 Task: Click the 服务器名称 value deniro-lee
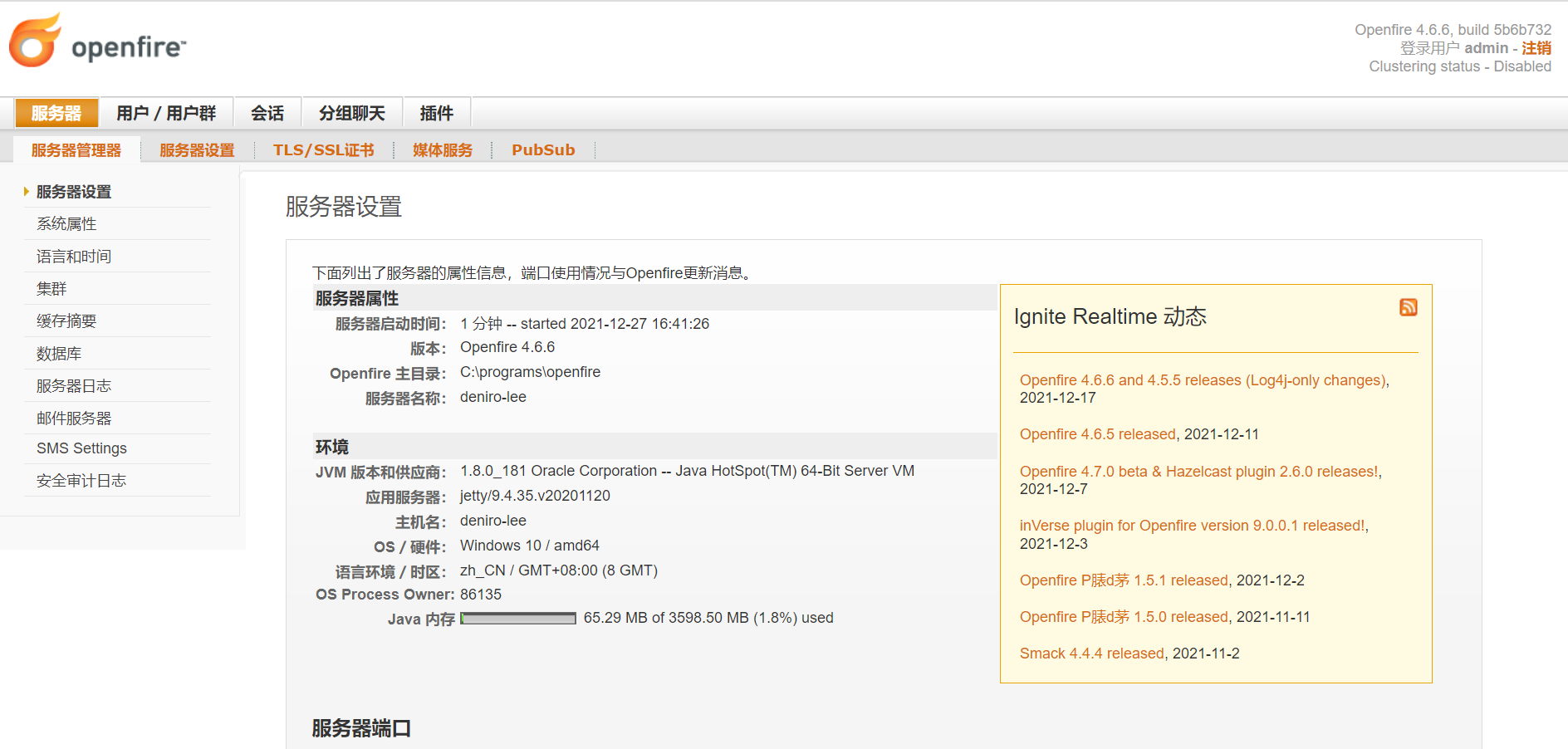point(493,397)
